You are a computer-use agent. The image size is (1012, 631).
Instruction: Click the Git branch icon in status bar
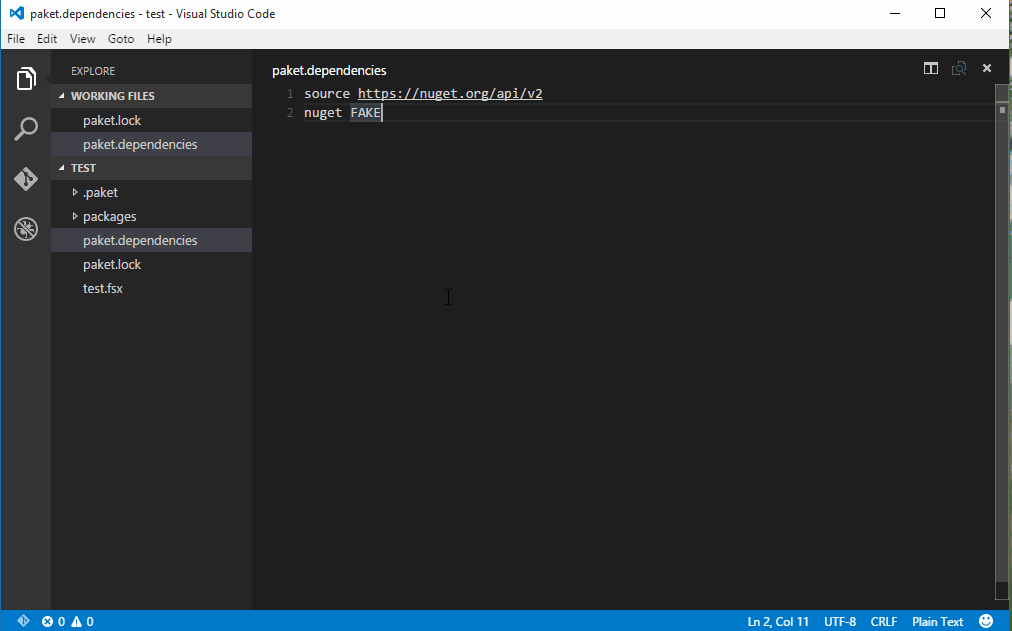(x=23, y=621)
